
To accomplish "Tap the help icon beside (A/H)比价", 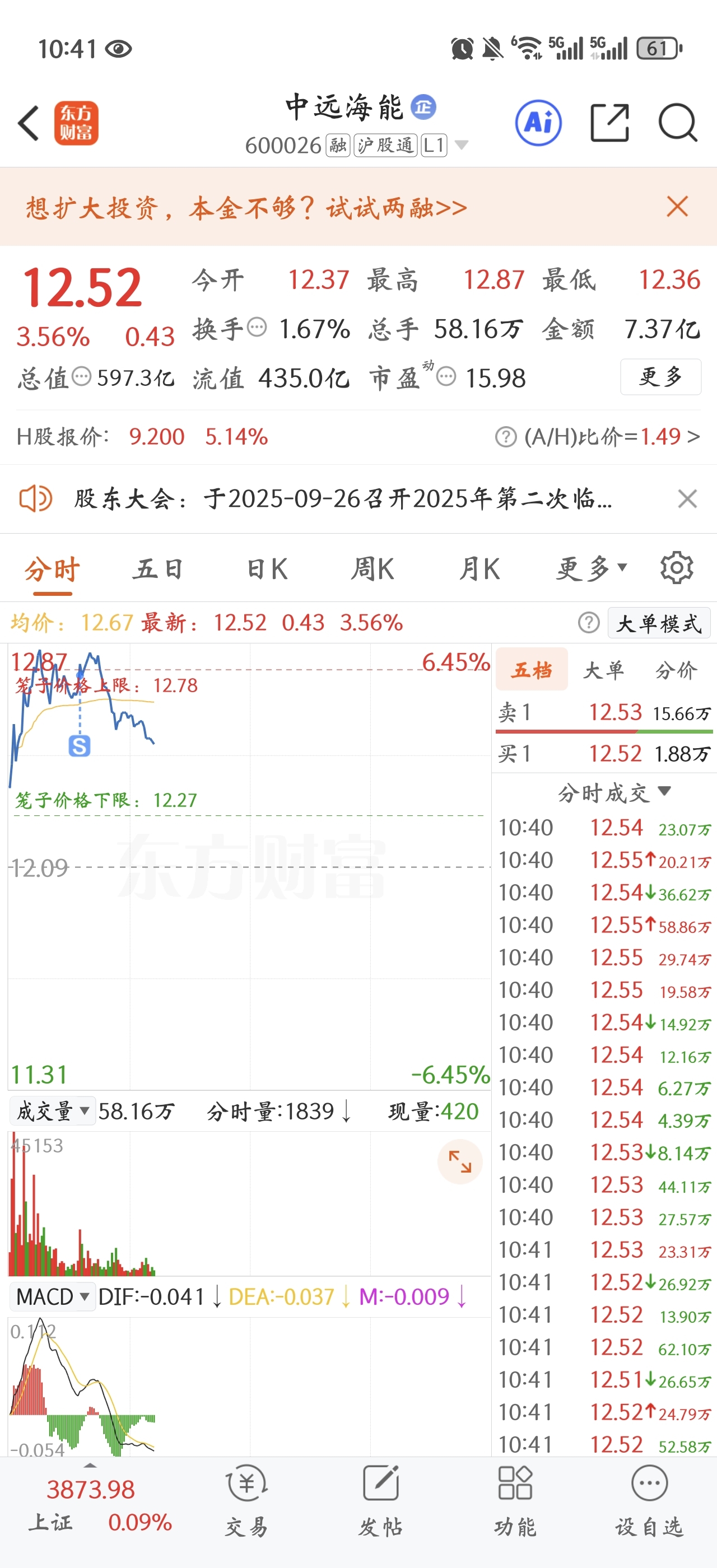I will (x=506, y=436).
